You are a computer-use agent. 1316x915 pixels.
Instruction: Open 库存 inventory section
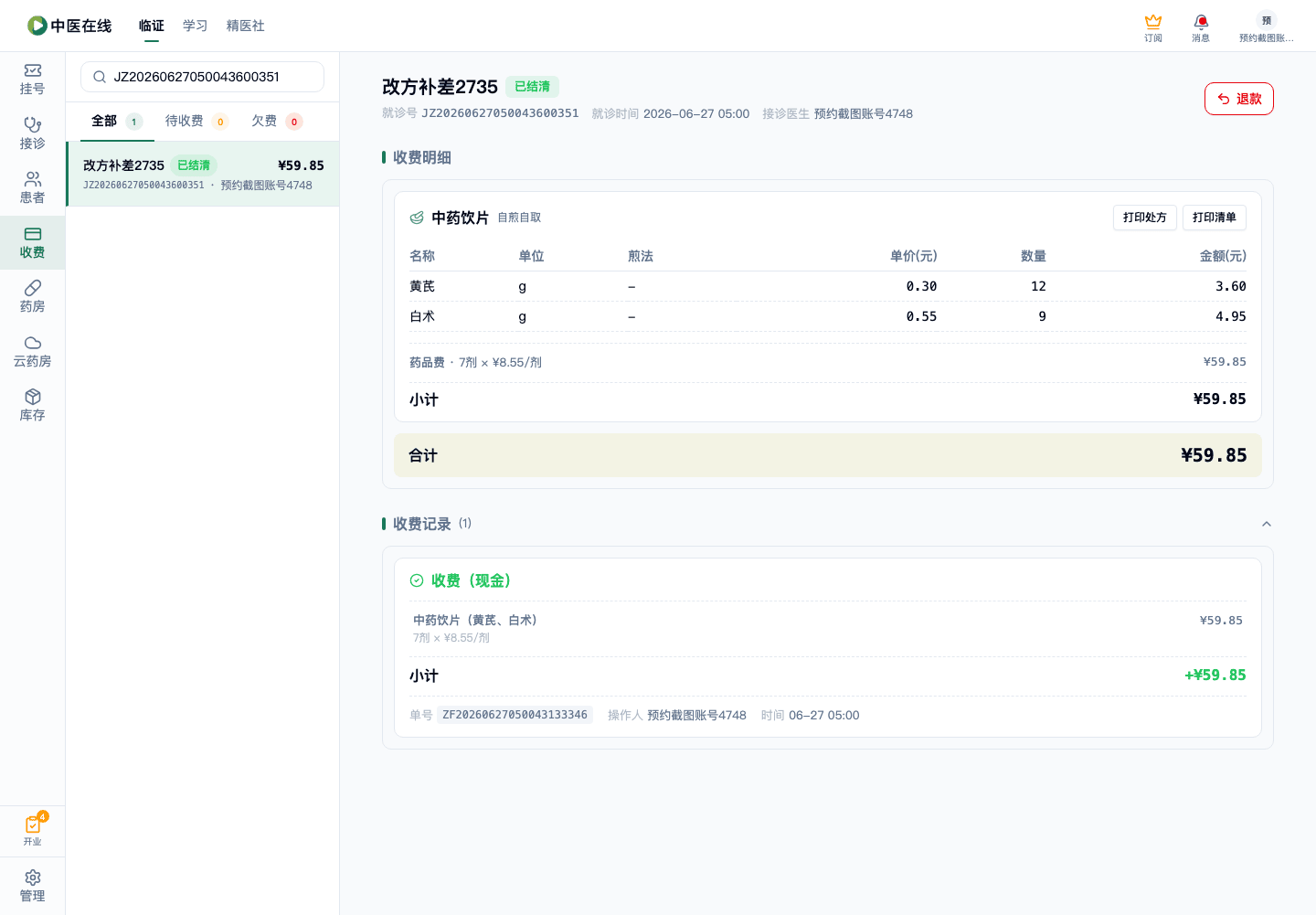pyautogui.click(x=33, y=406)
